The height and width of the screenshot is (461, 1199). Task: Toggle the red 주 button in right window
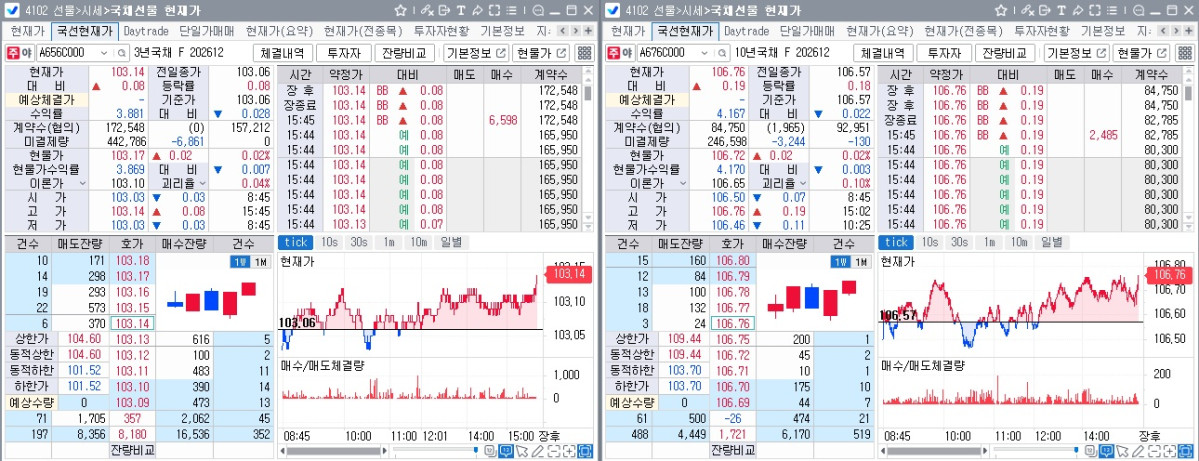point(614,54)
